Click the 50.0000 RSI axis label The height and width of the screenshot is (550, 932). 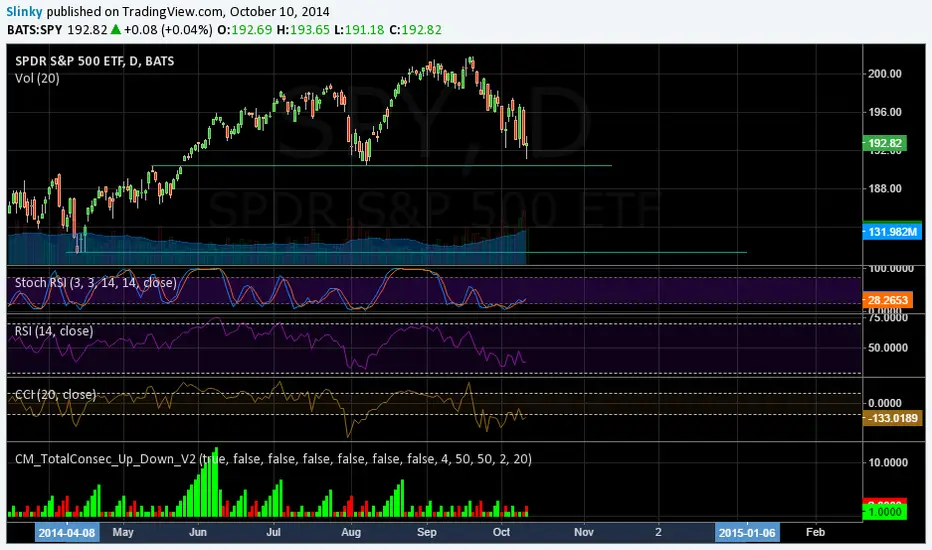click(888, 347)
